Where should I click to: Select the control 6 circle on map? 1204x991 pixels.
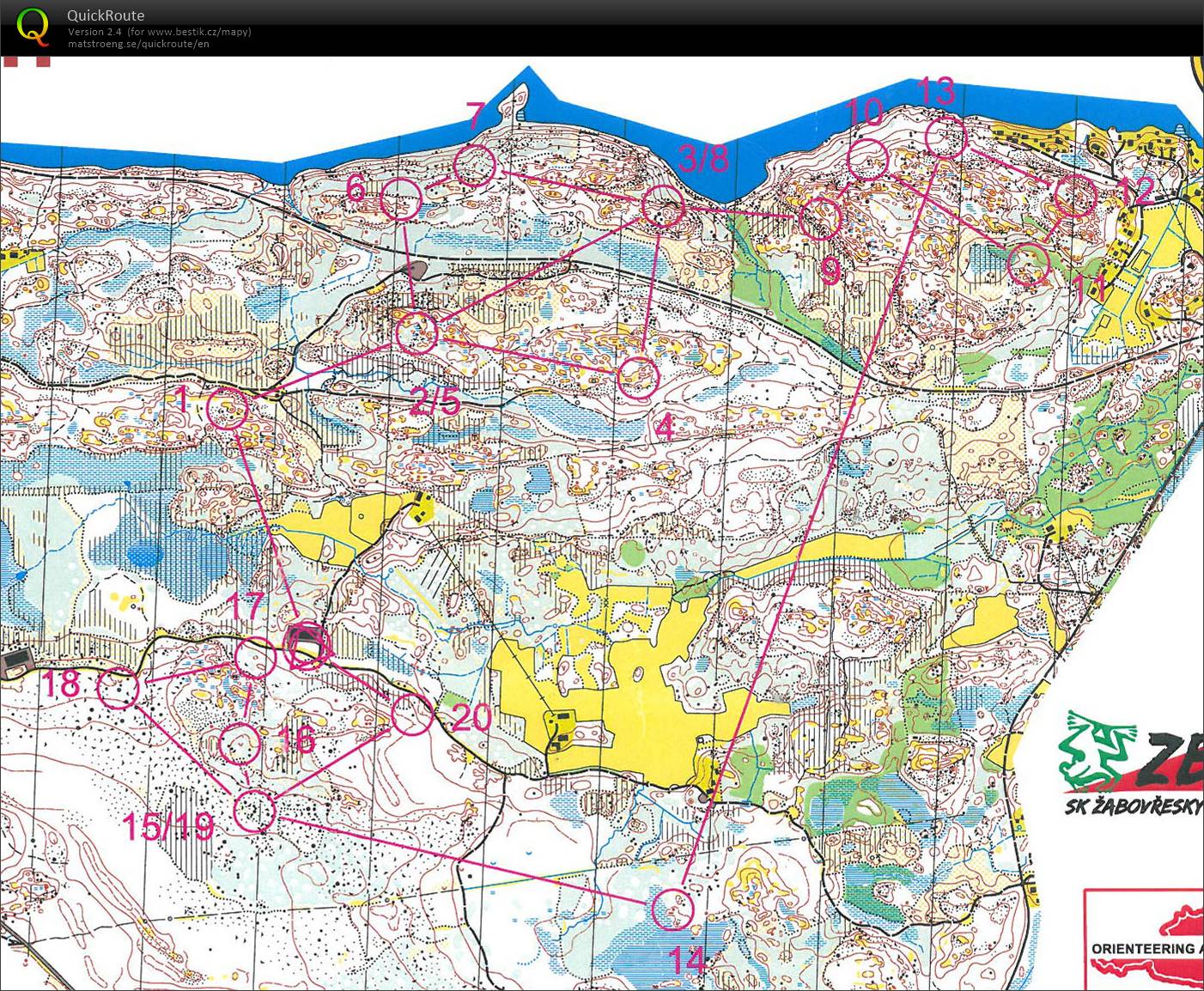click(401, 200)
